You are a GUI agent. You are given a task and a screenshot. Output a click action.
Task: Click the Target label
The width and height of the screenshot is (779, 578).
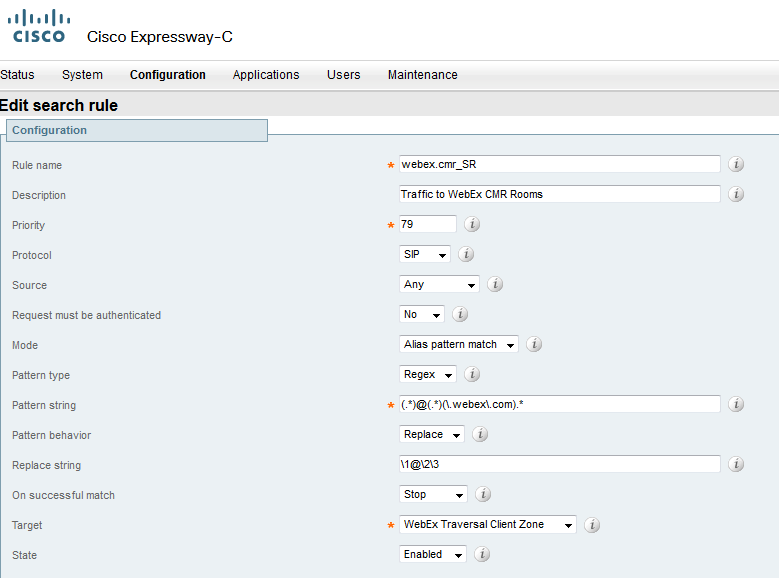(x=27, y=525)
